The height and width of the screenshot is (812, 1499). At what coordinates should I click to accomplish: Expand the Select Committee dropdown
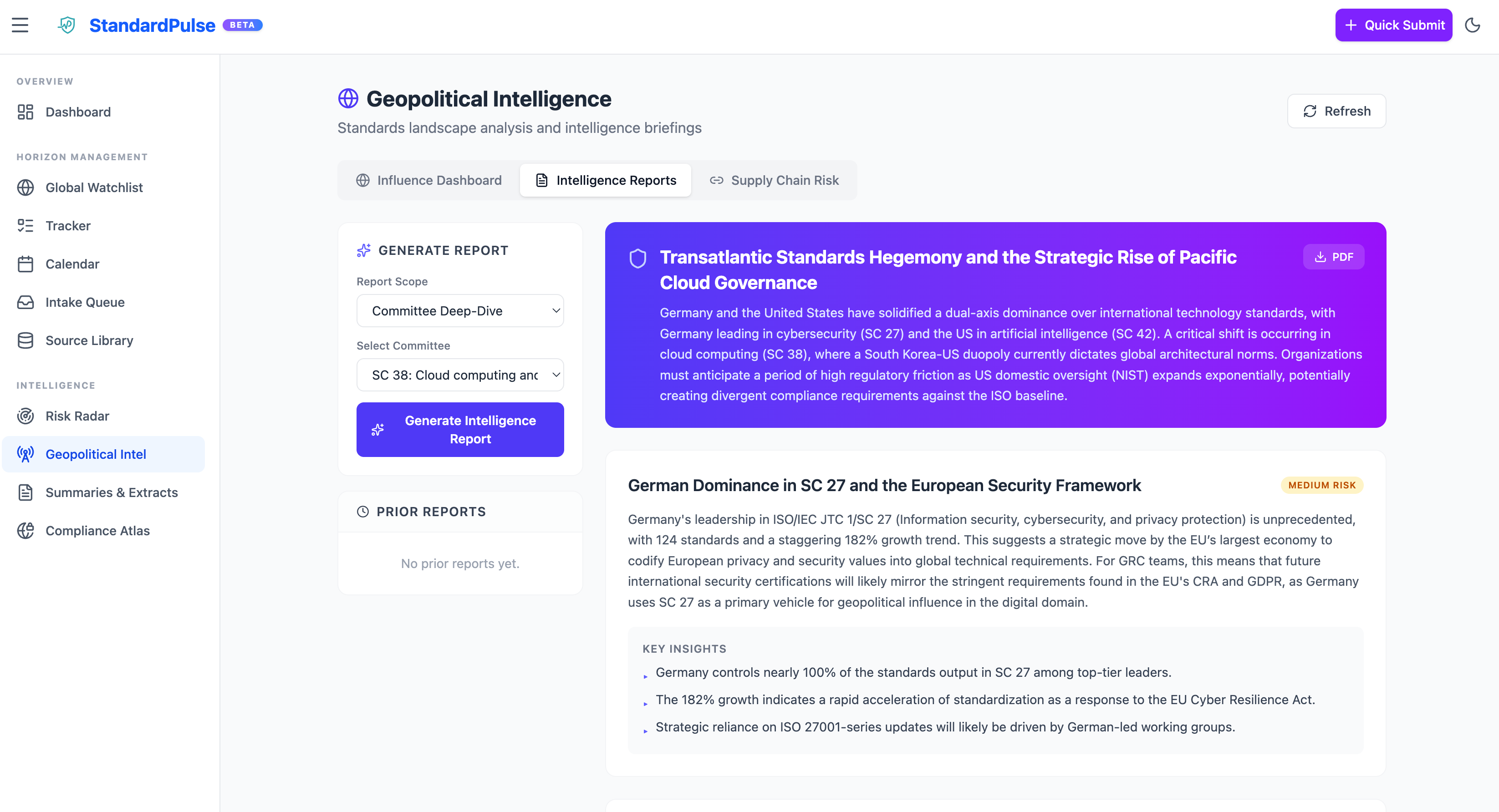(x=460, y=375)
